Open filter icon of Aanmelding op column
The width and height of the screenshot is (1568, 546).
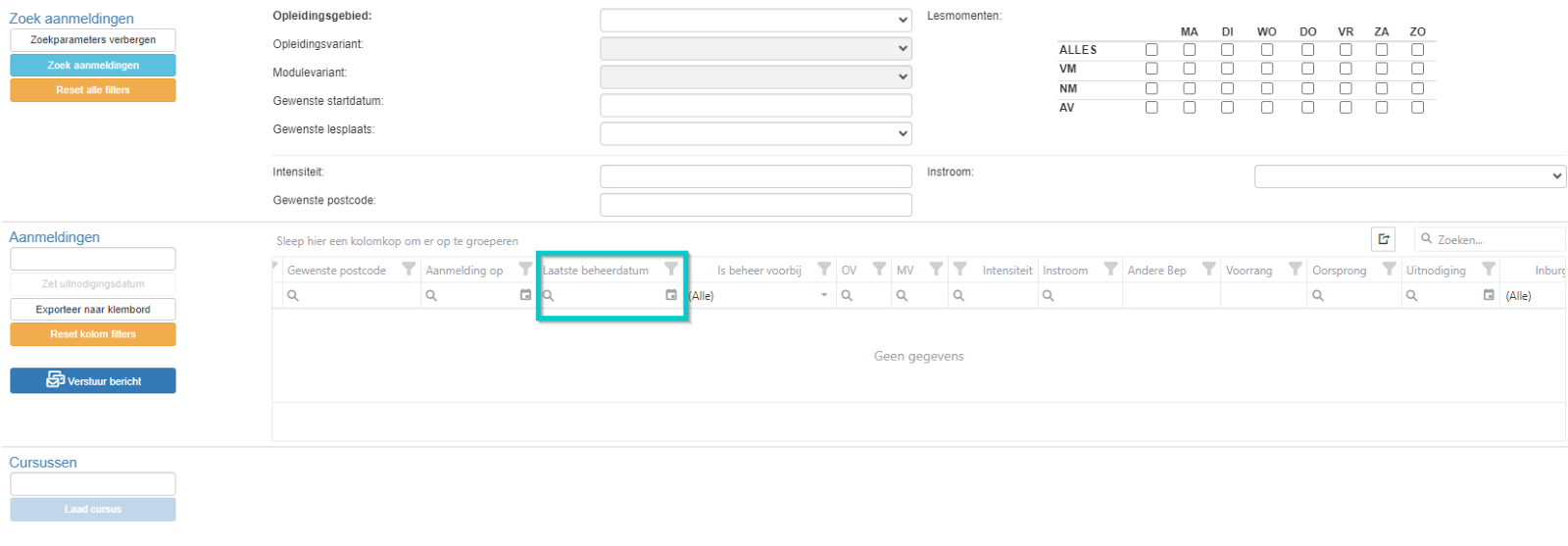525,269
